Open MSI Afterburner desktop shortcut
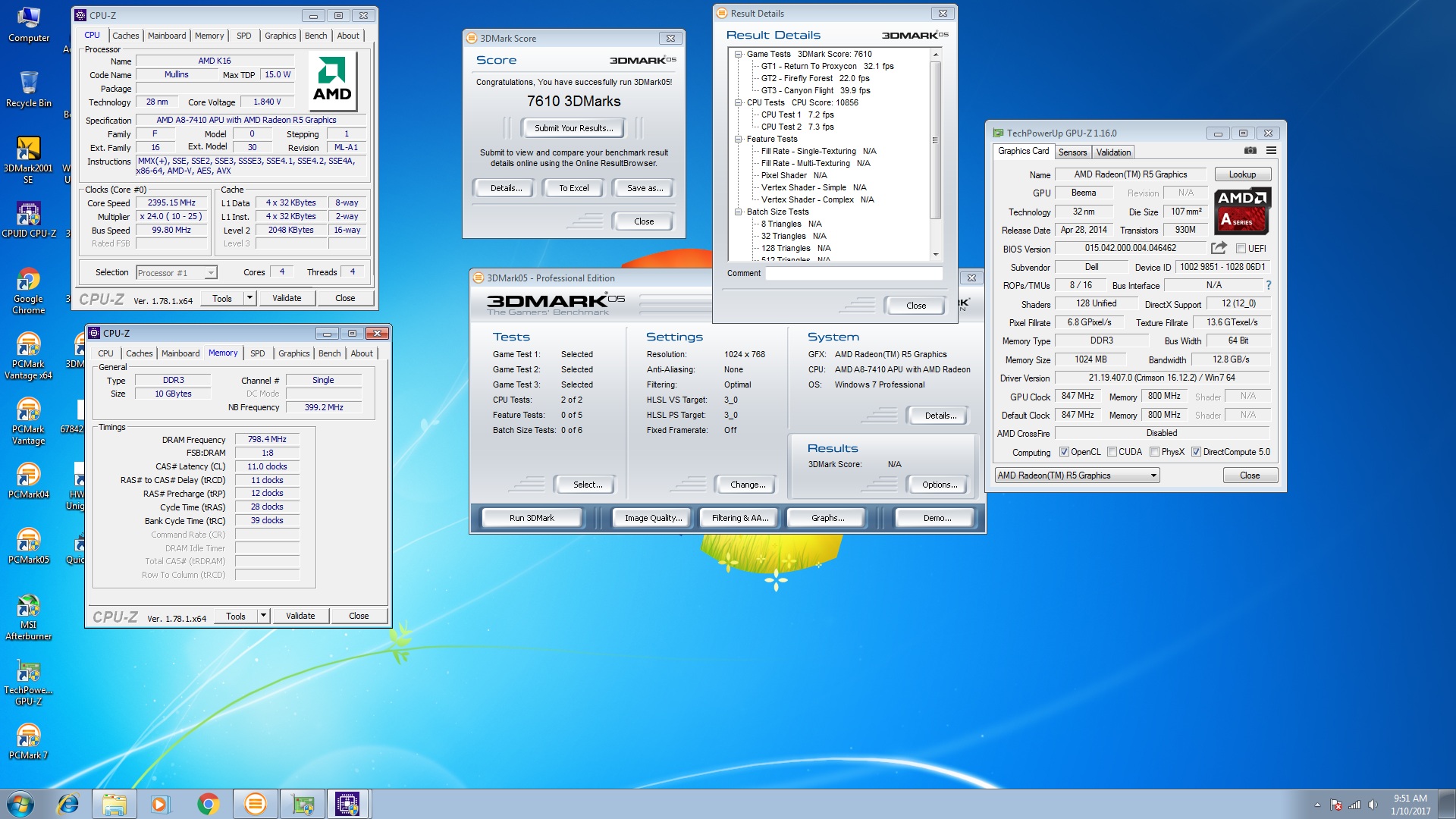 point(29,617)
